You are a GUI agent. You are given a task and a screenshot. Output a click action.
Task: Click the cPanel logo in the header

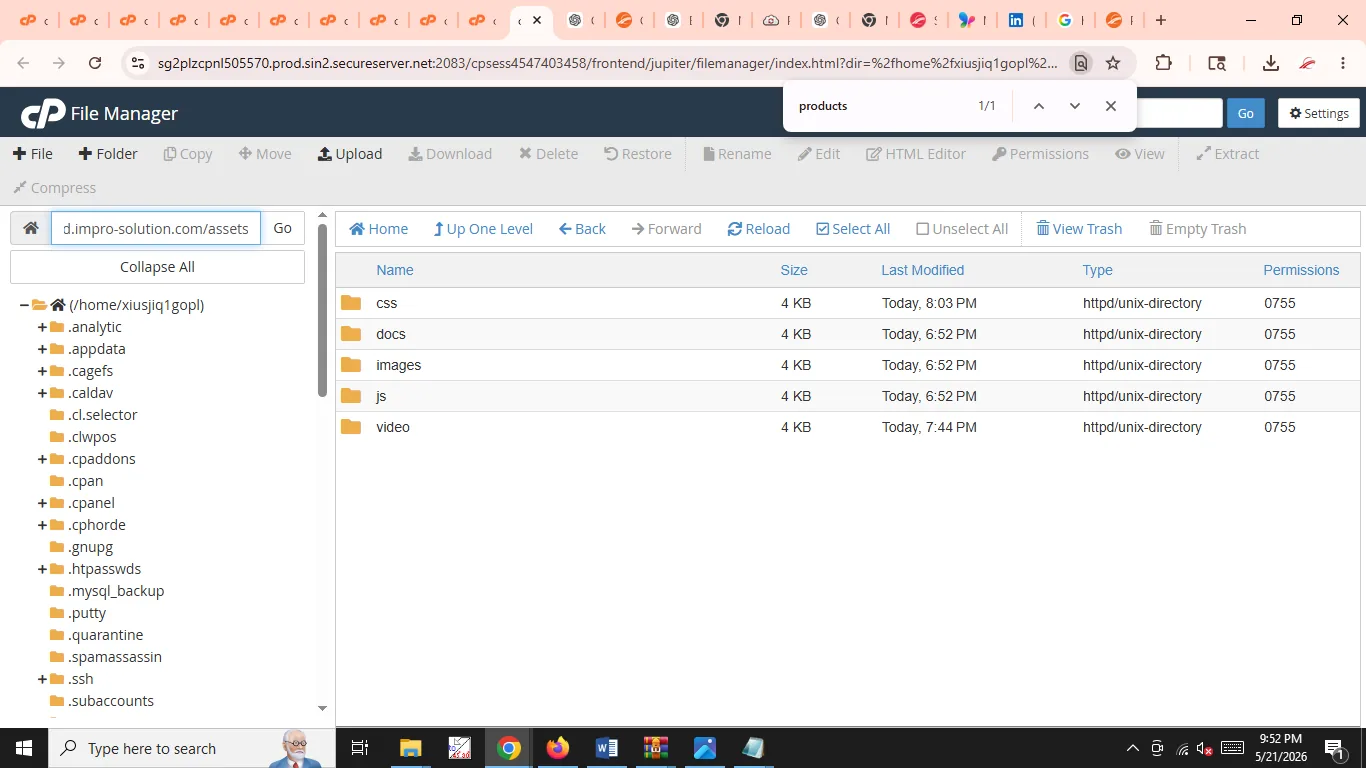[x=43, y=113]
